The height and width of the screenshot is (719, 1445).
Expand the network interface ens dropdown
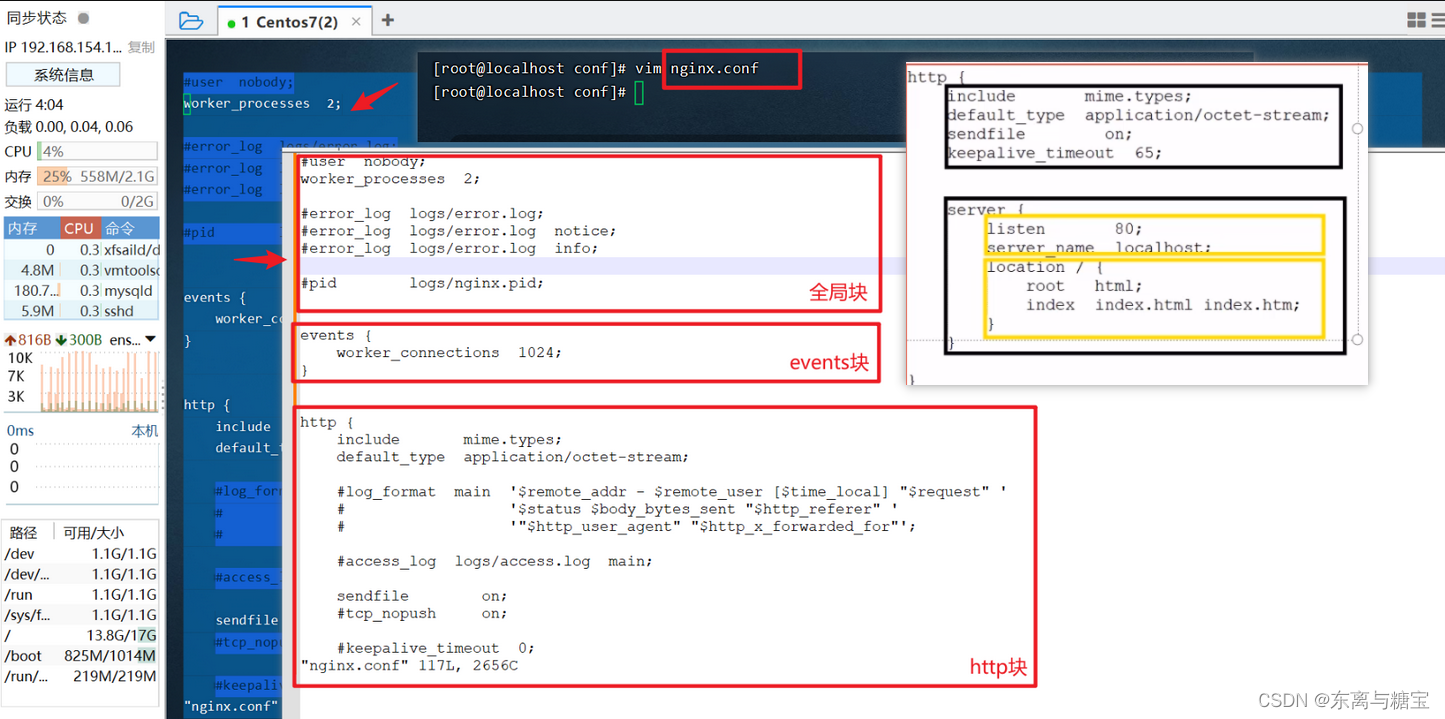click(x=150, y=340)
